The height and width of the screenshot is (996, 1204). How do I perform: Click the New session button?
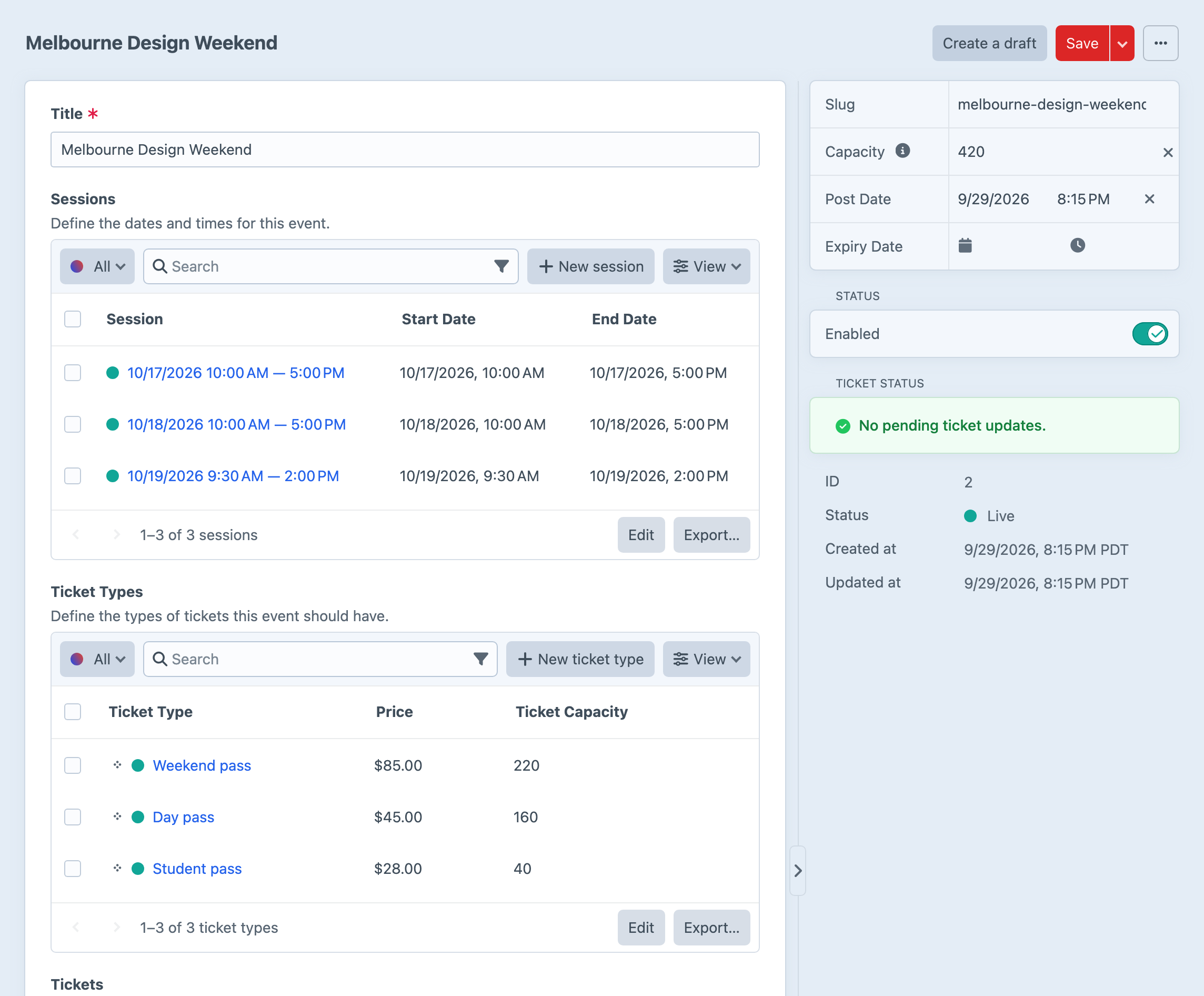[590, 266]
